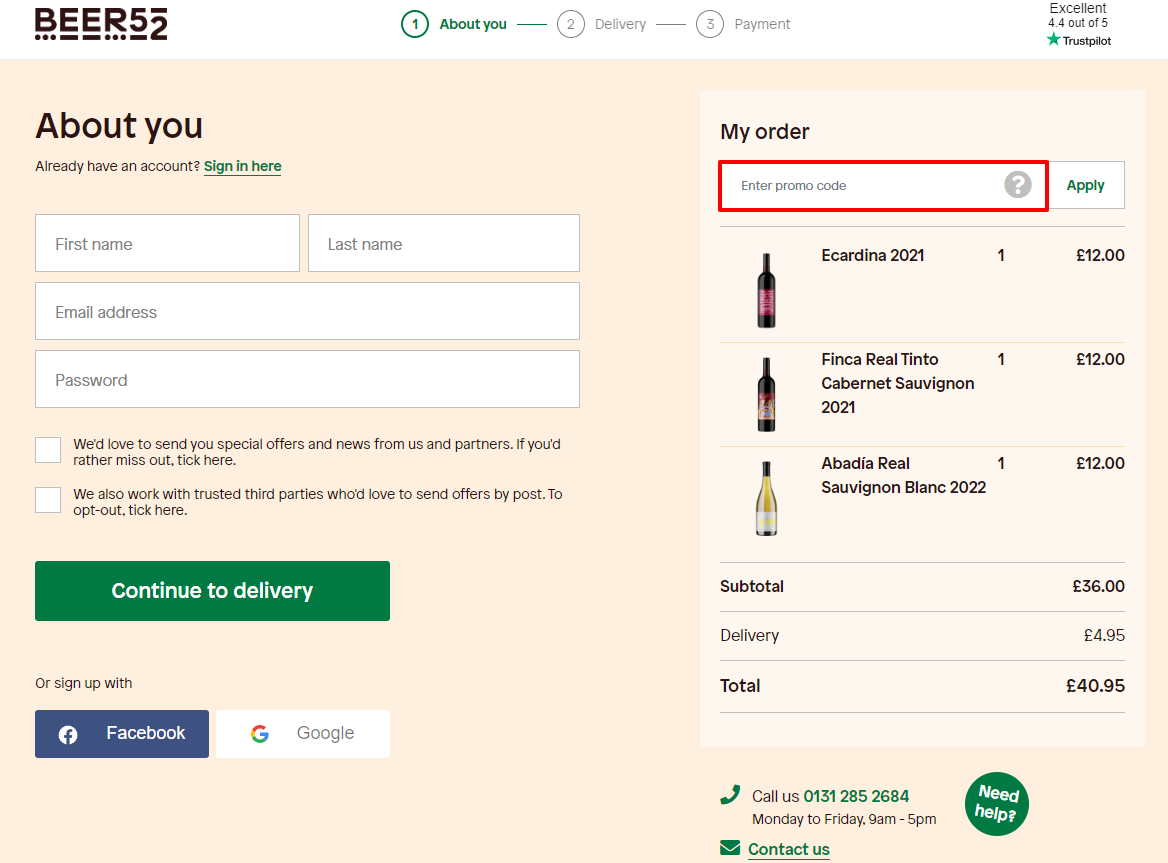Click the phone icon next to the call number
Screen dimensions: 1168x863
click(730, 793)
